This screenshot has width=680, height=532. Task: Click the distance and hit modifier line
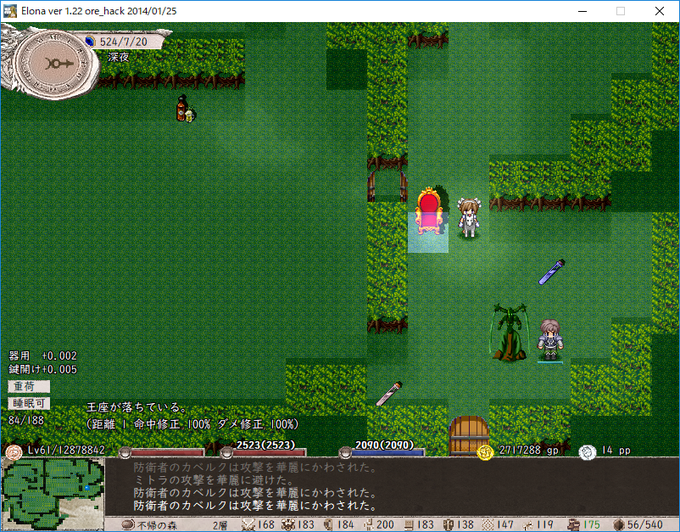tap(193, 424)
